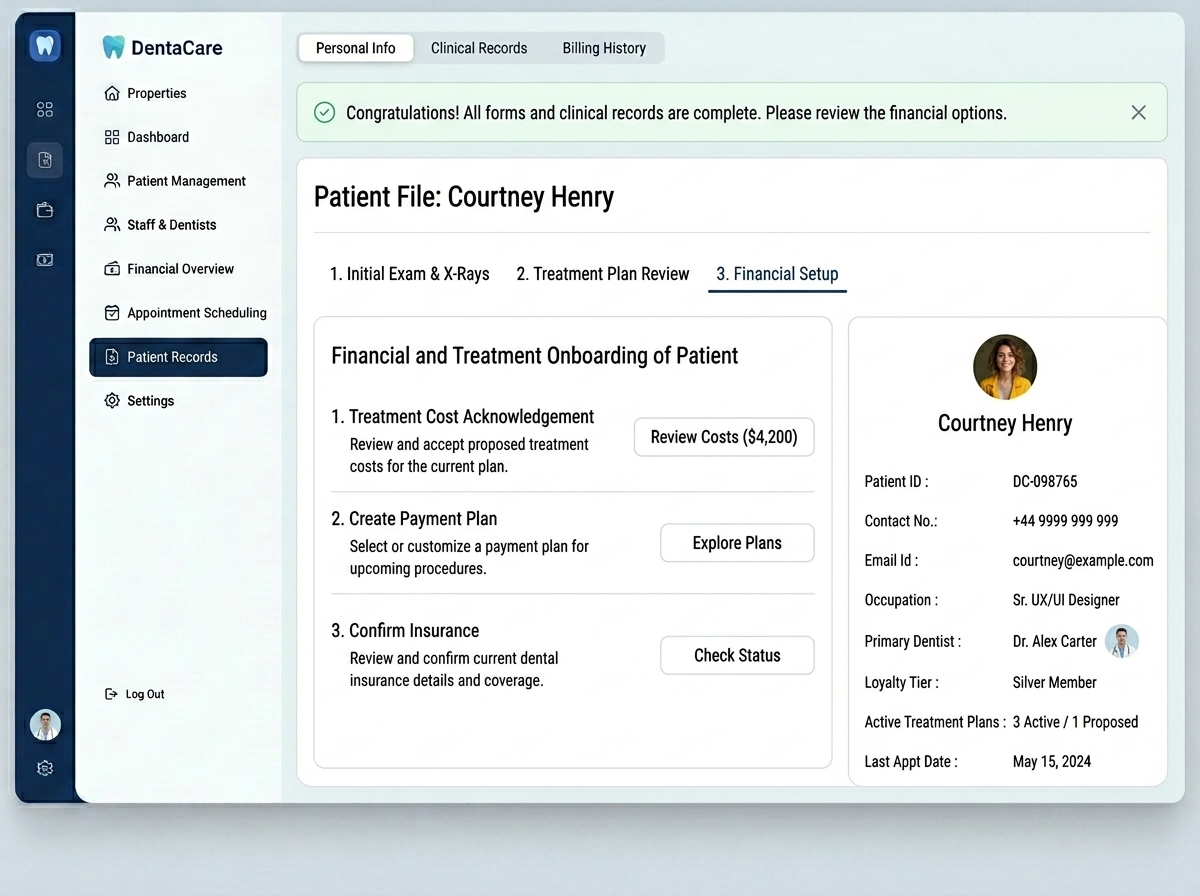
Task: Click the Confirm Insurance heading
Action: [x=405, y=631]
